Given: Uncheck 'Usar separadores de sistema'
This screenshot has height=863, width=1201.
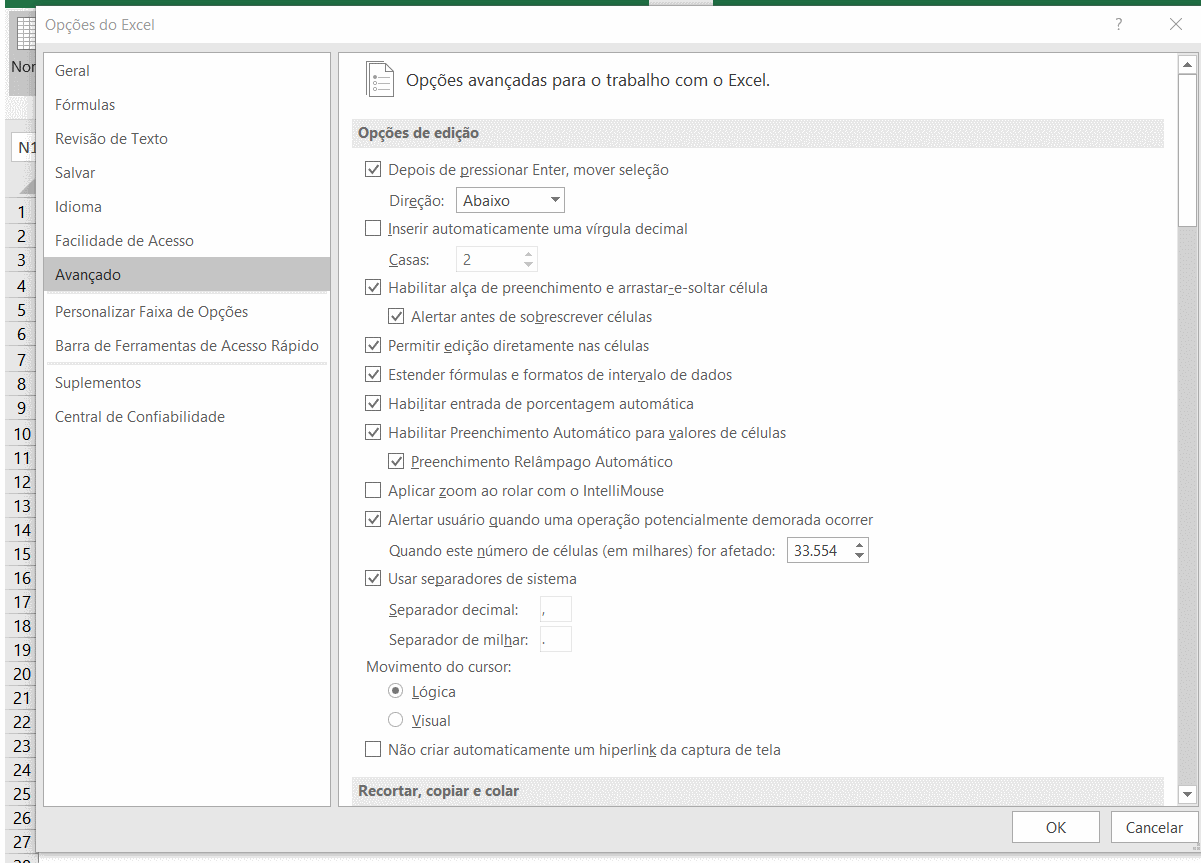Looking at the screenshot, I should pyautogui.click(x=373, y=578).
